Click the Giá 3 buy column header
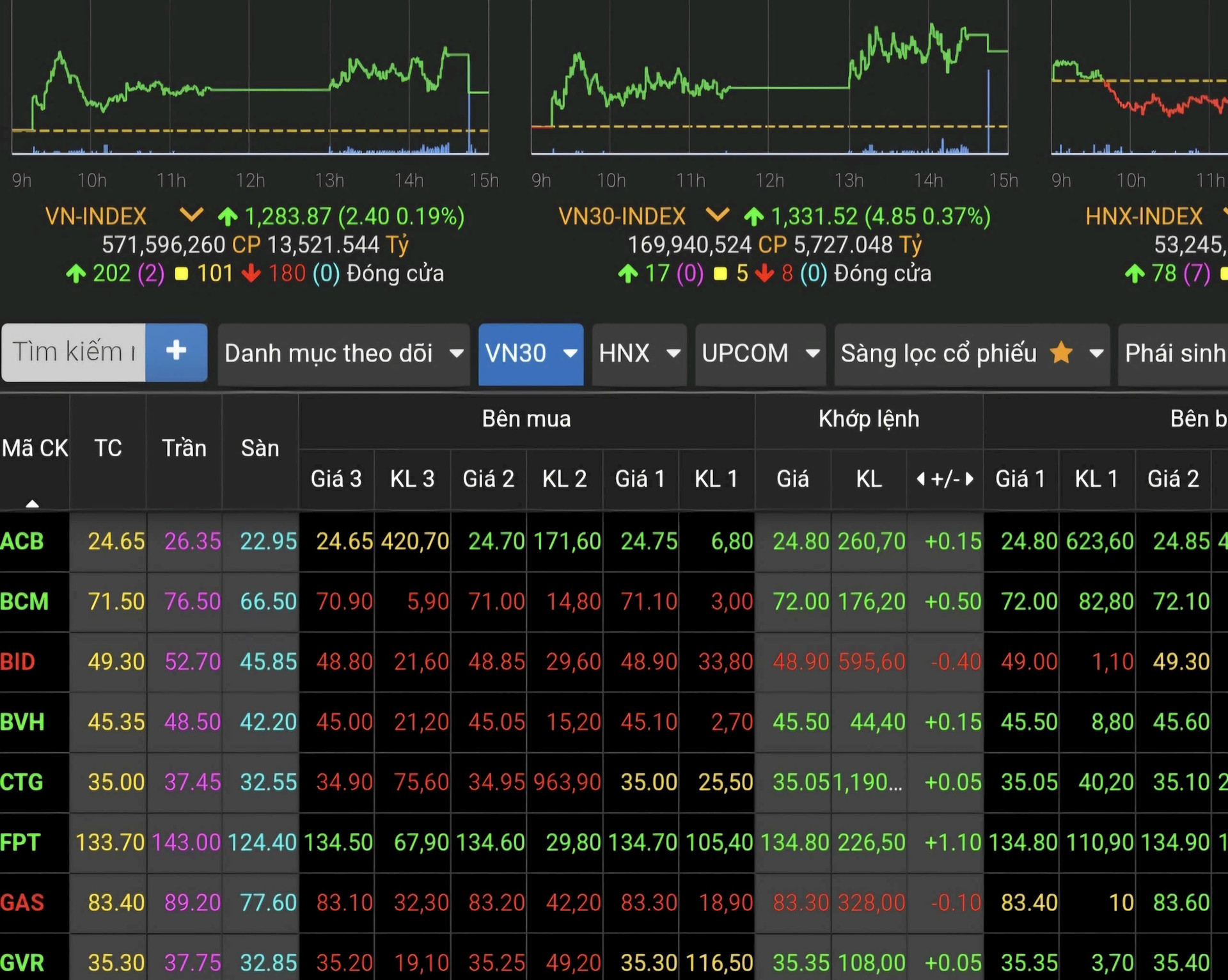Viewport: 1228px width, 980px height. (x=336, y=478)
